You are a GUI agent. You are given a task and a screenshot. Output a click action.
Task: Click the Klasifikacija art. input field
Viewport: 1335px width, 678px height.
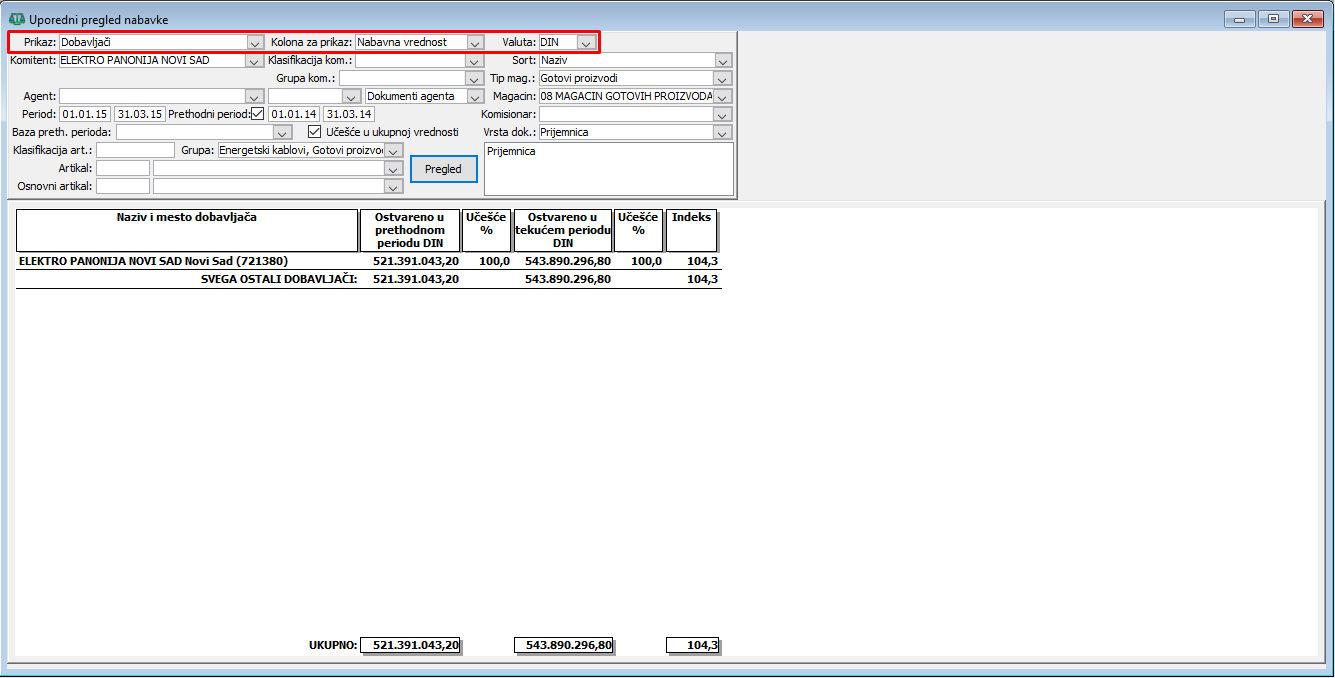click(x=135, y=150)
